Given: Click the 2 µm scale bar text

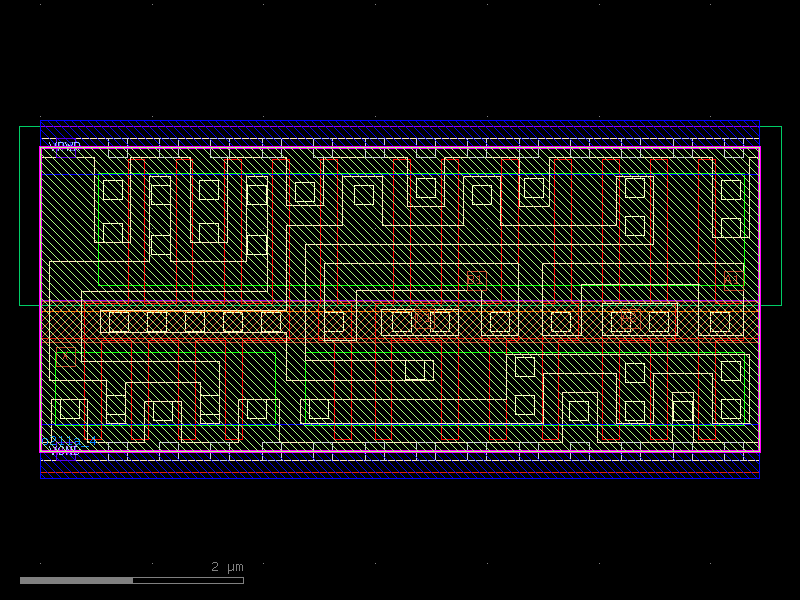Looking at the screenshot, I should 227,567.
